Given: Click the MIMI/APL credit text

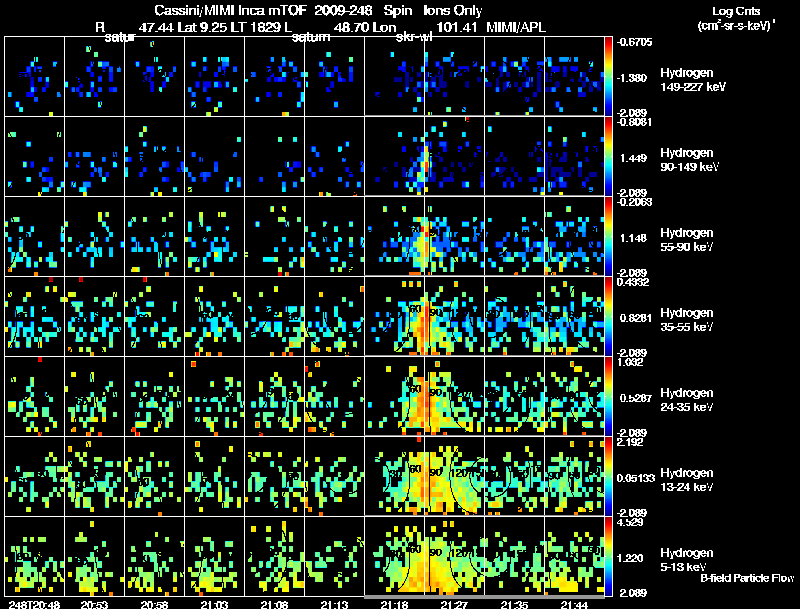Looking at the screenshot, I should tap(516, 27).
